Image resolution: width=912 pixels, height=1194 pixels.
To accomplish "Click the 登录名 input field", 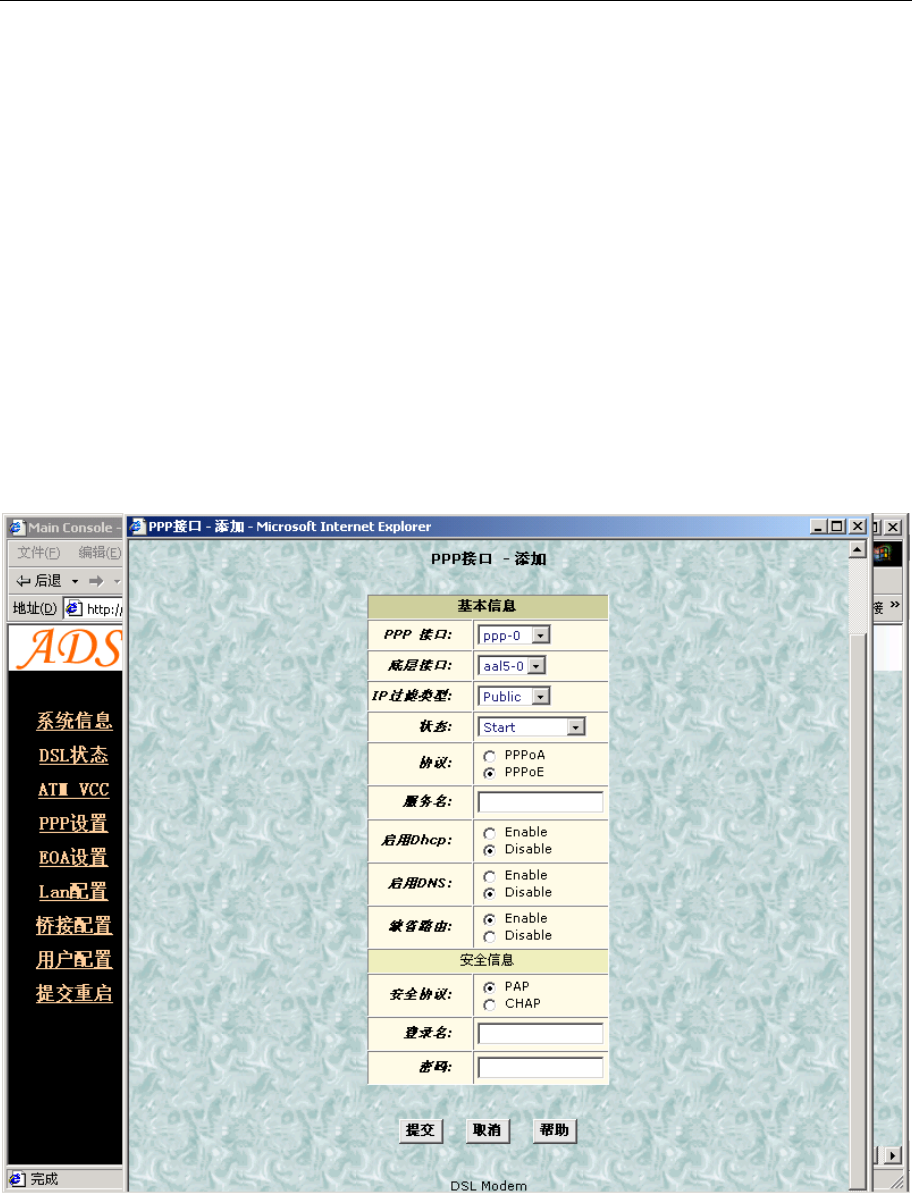I will click(x=541, y=1033).
